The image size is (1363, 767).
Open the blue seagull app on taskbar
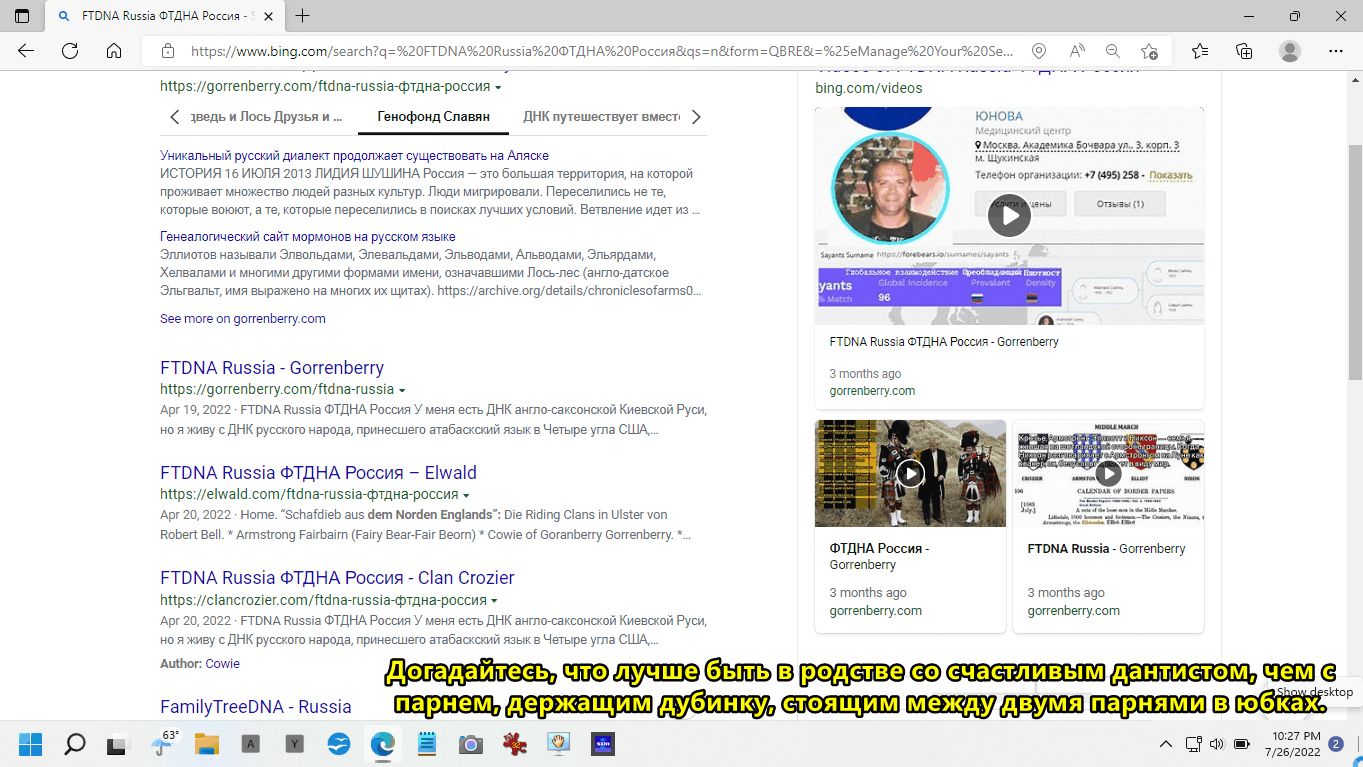coord(338,744)
